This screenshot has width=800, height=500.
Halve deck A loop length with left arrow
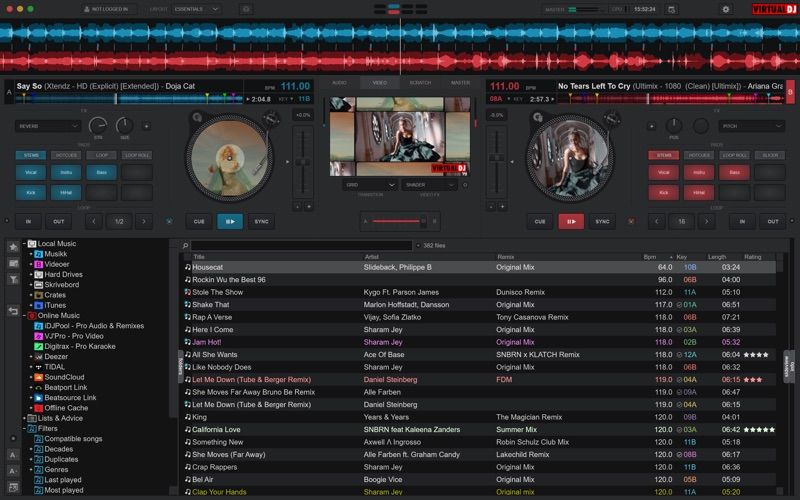(94, 221)
